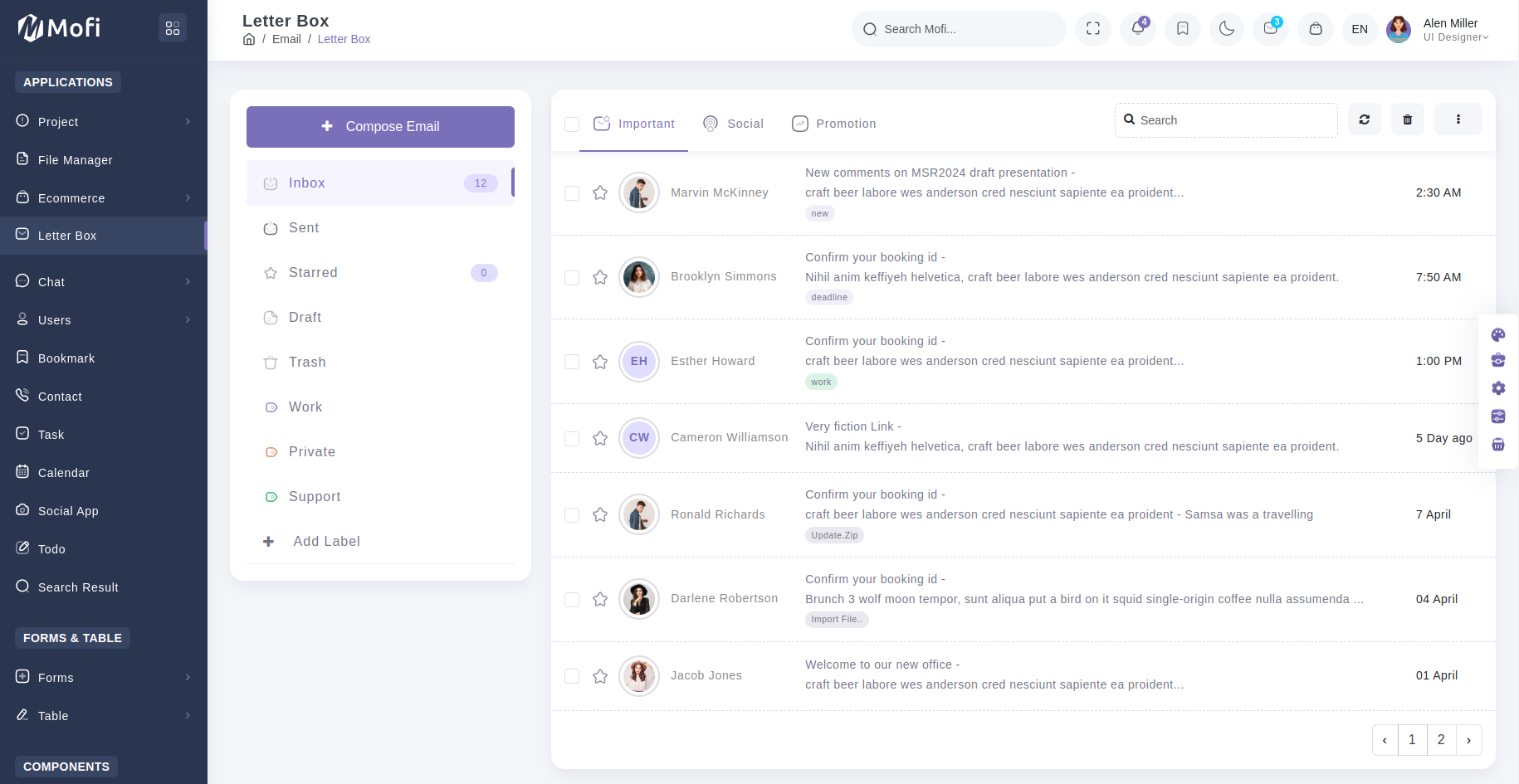Check the select-all emails checkbox
Screen dimensions: 1519x784
[x=572, y=124]
